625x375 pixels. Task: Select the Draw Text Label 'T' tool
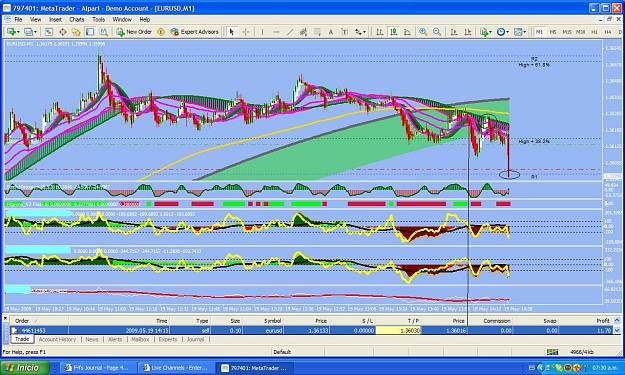[x=344, y=32]
